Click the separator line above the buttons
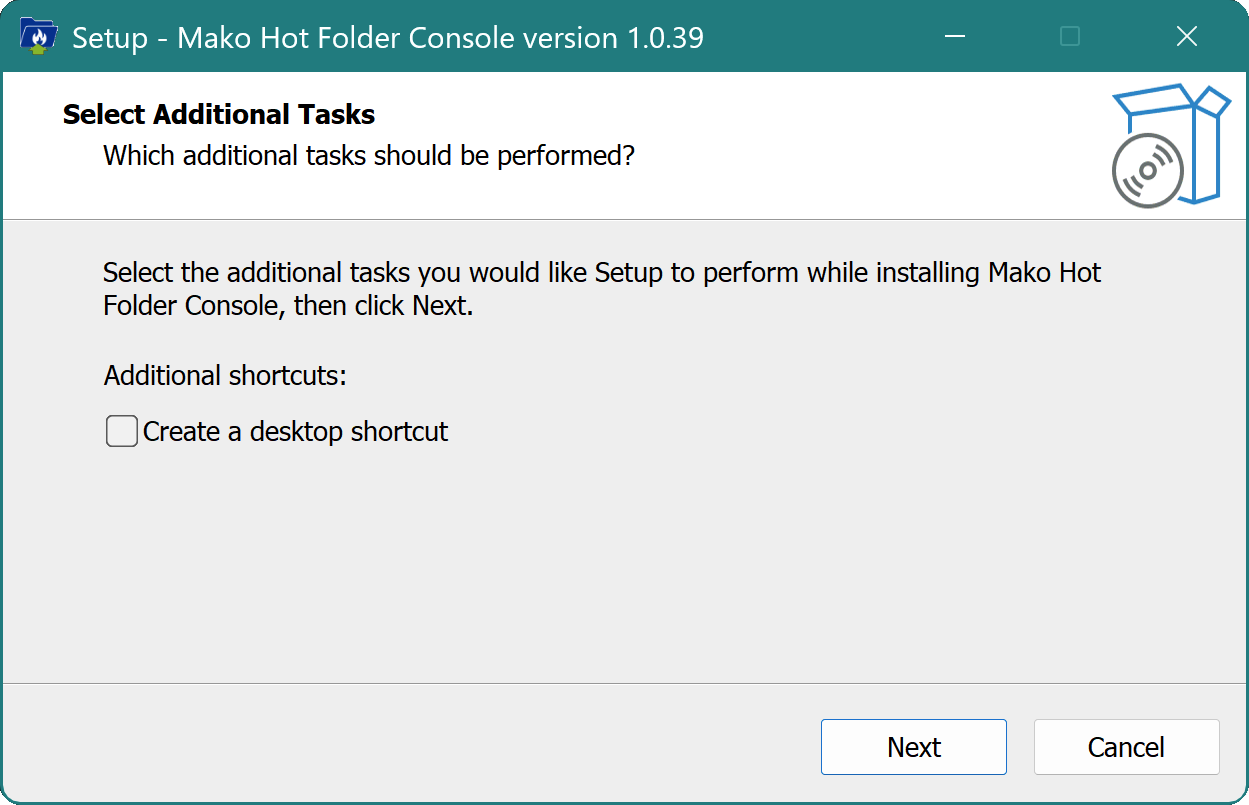This screenshot has width=1249, height=805. pos(624,684)
